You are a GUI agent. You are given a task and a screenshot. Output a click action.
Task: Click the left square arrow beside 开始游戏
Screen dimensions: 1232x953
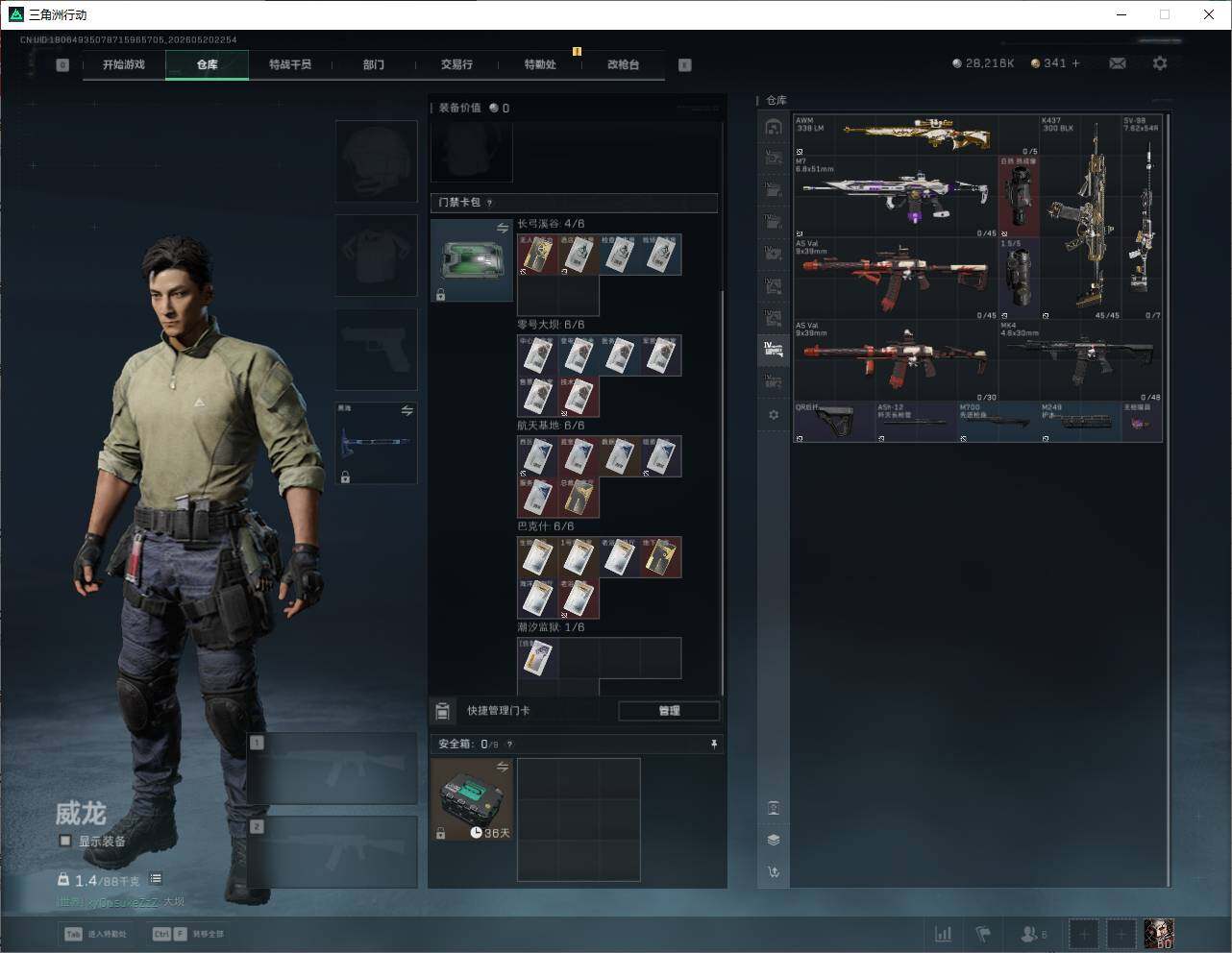pyautogui.click(x=62, y=65)
